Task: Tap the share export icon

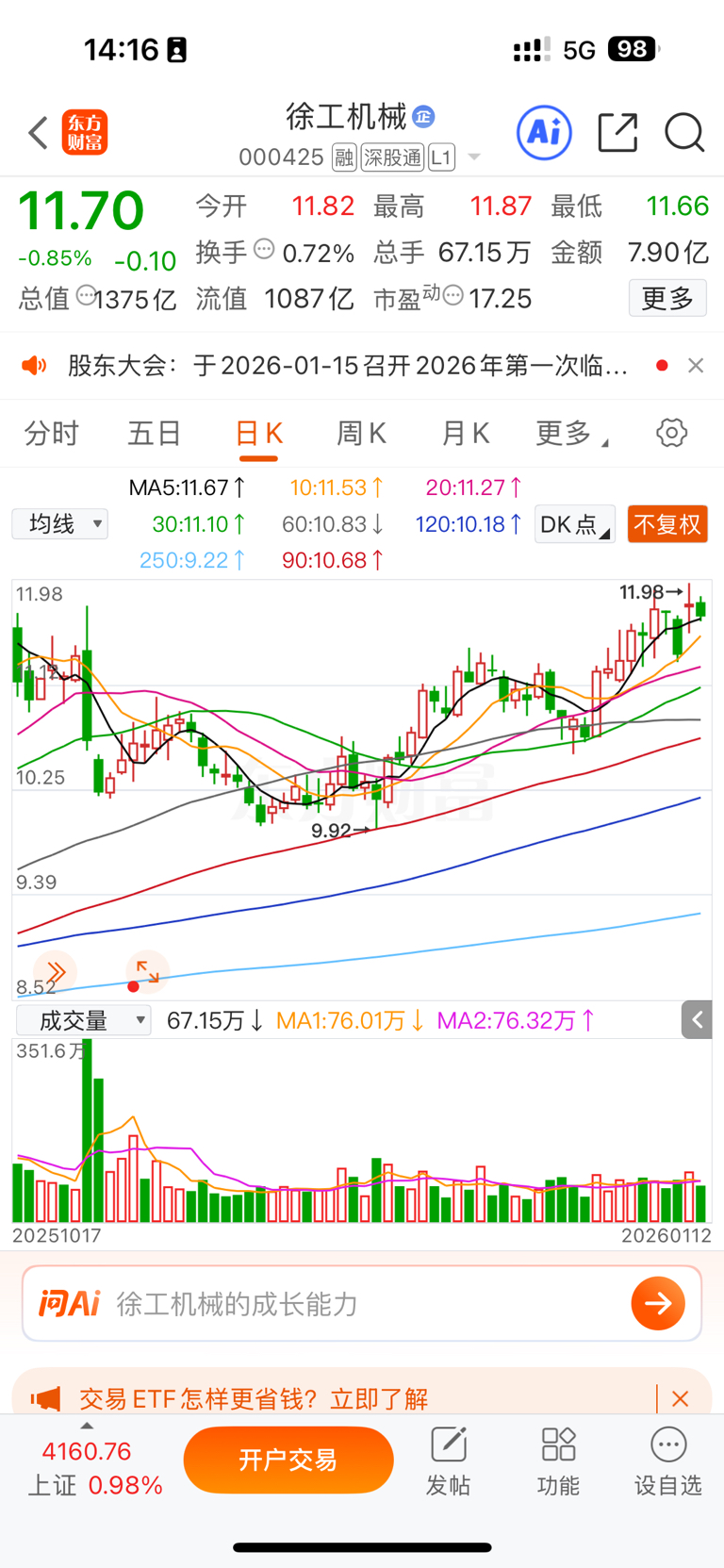Action: (x=618, y=132)
